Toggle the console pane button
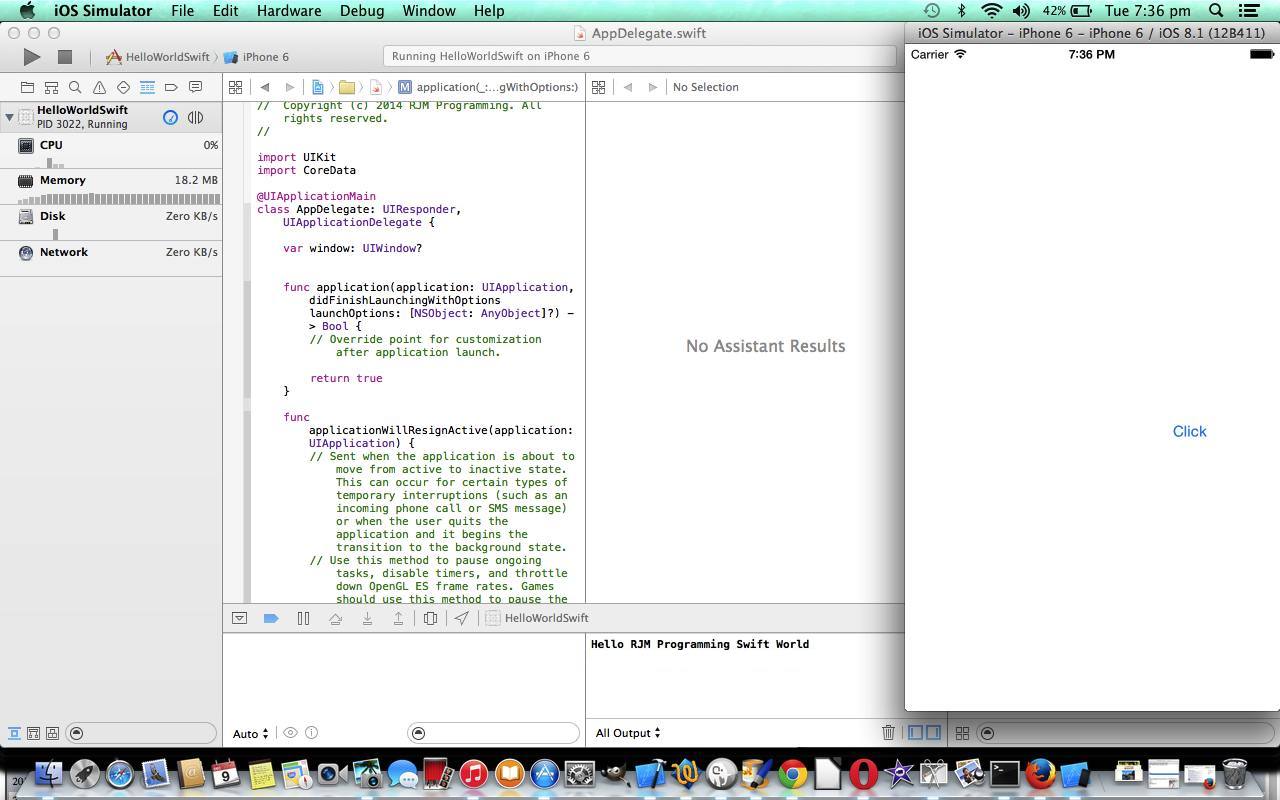 933,733
